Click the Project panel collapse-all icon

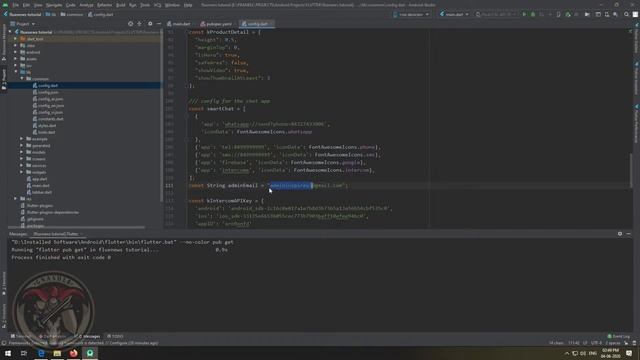point(140,24)
